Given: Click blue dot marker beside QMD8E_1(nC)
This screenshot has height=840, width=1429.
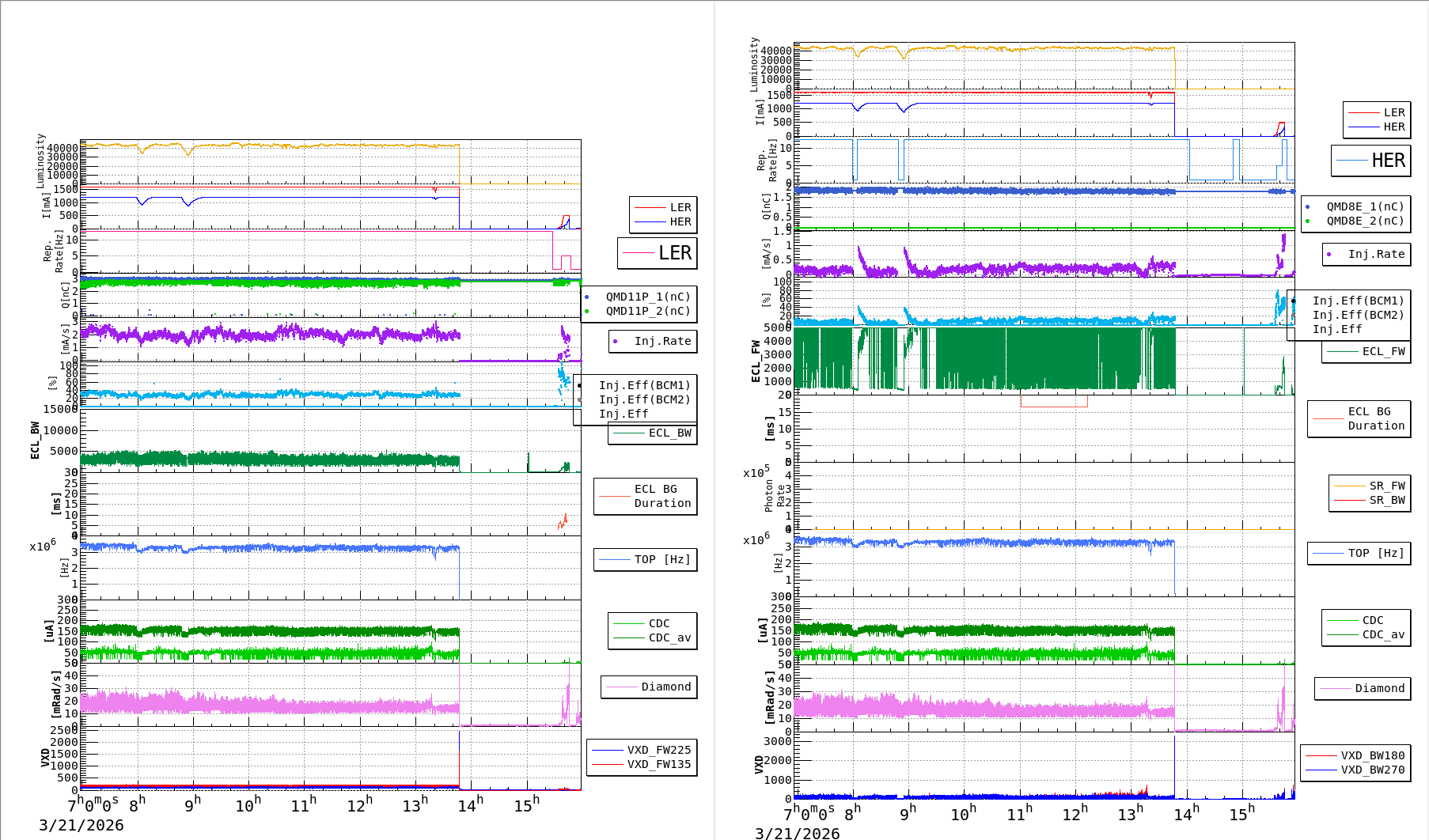Looking at the screenshot, I should (1307, 206).
